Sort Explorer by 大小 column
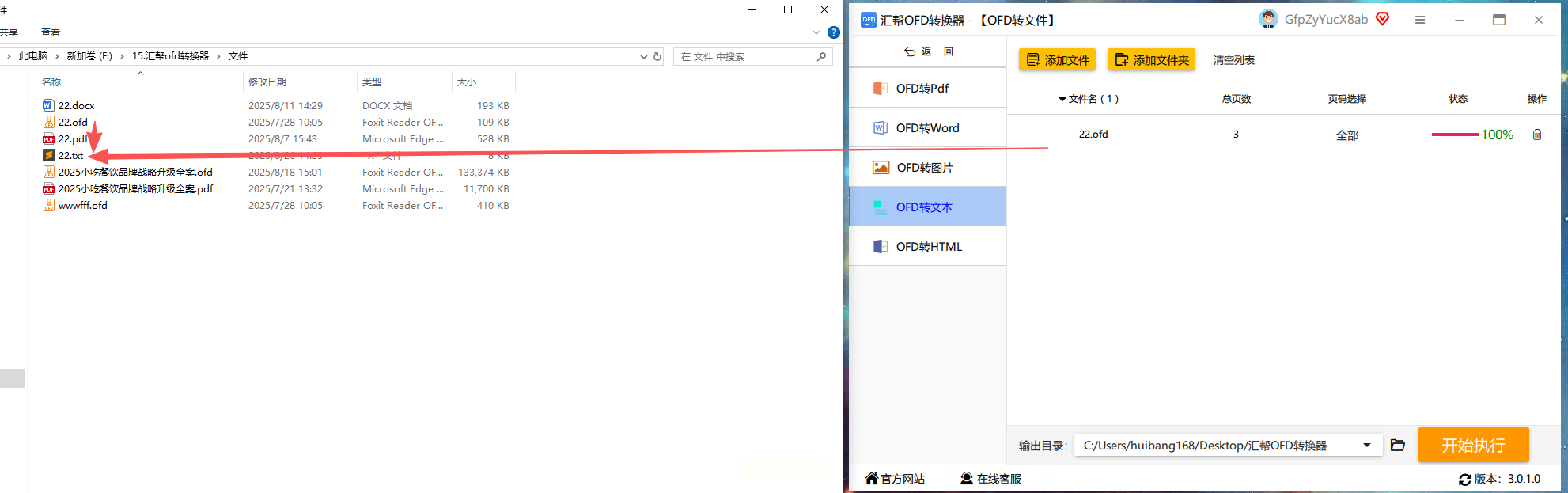Image resolution: width=1568 pixels, height=493 pixels. [467, 82]
